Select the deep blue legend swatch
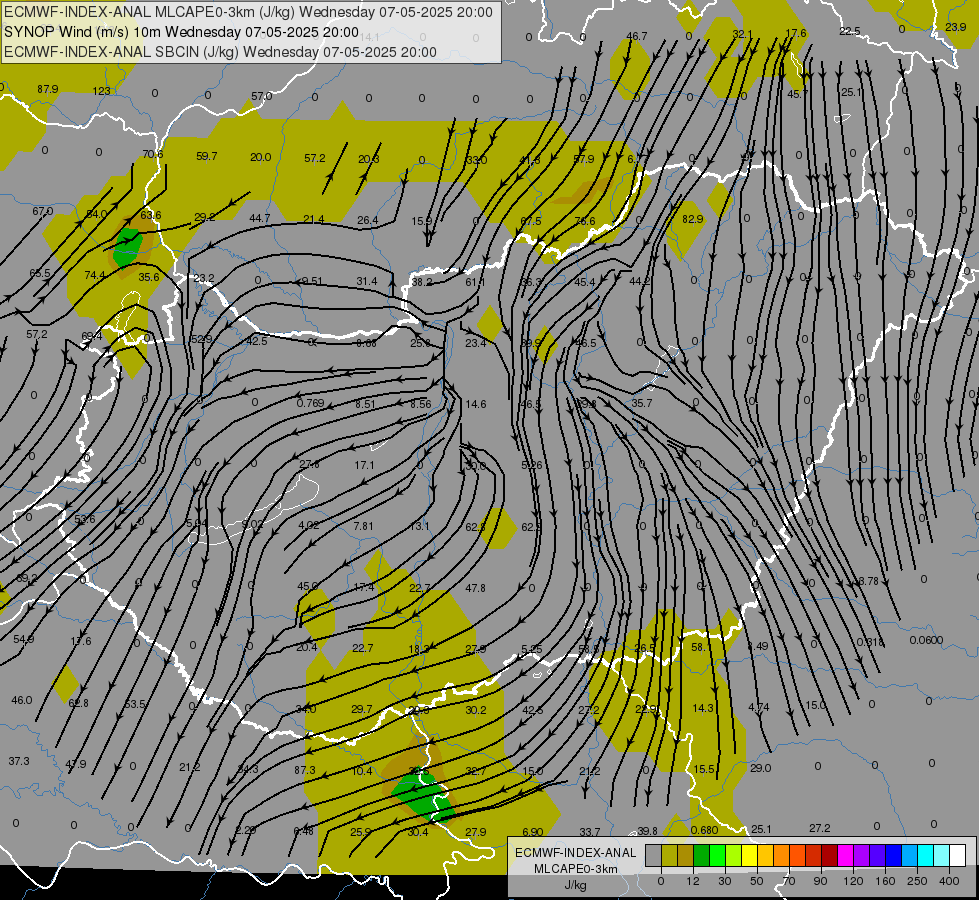Image resolution: width=979 pixels, height=900 pixels. pyautogui.click(x=893, y=855)
